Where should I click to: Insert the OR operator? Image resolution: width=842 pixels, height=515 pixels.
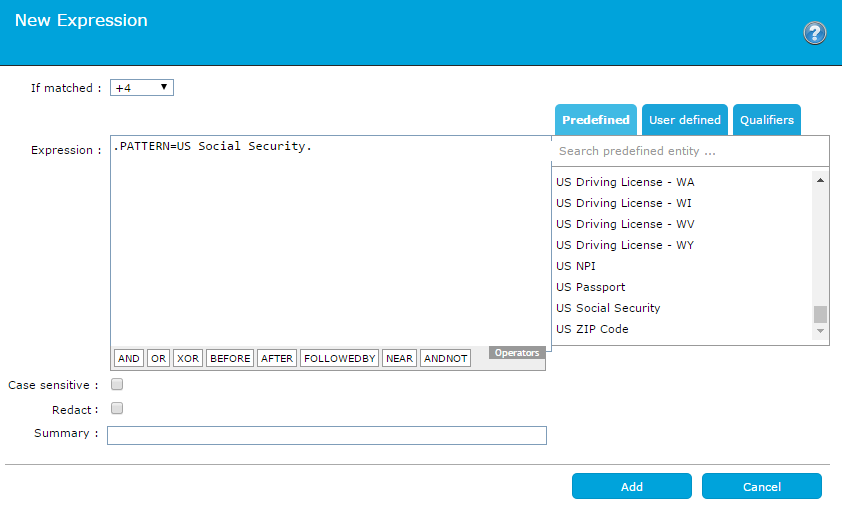[x=158, y=359]
